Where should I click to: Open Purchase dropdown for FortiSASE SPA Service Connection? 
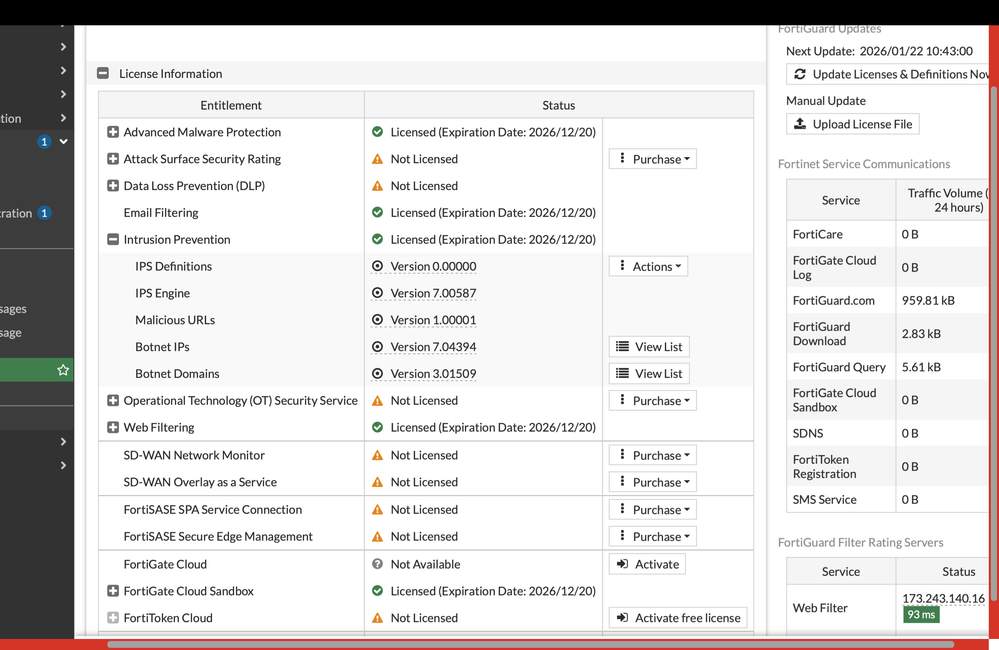tap(652, 509)
